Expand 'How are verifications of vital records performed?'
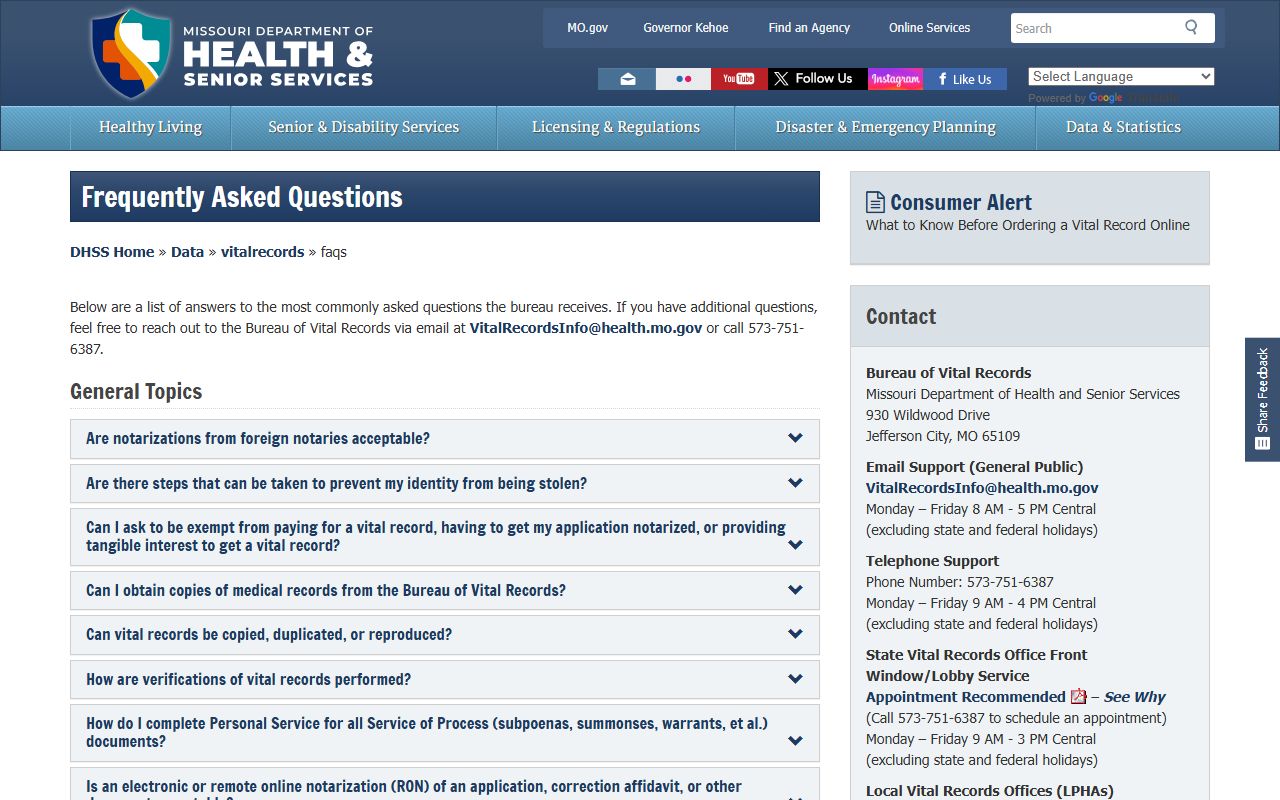 tap(445, 679)
